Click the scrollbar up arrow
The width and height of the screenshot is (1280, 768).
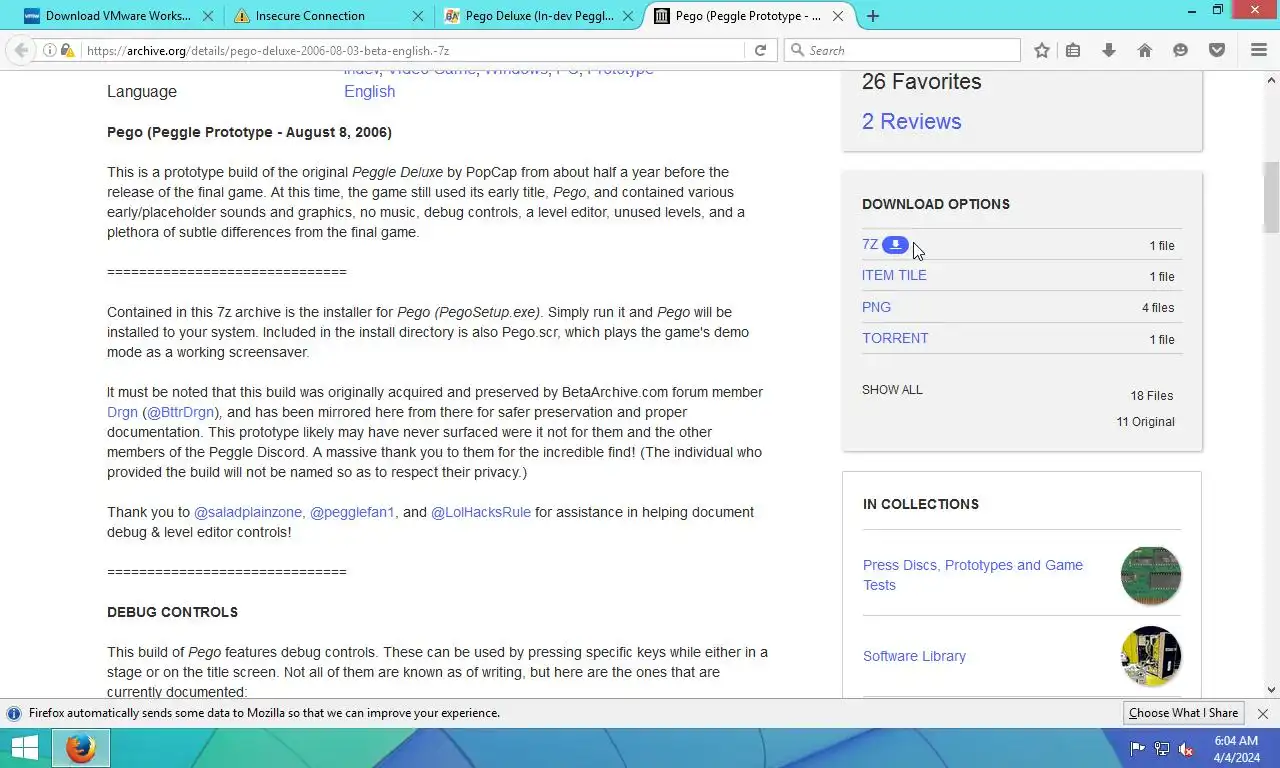(x=1272, y=80)
